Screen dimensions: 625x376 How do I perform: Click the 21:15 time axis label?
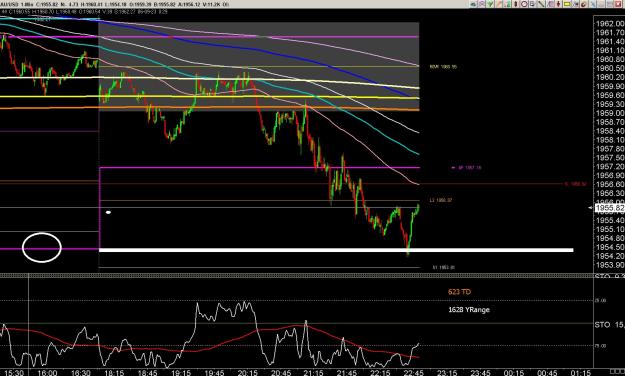(314, 372)
